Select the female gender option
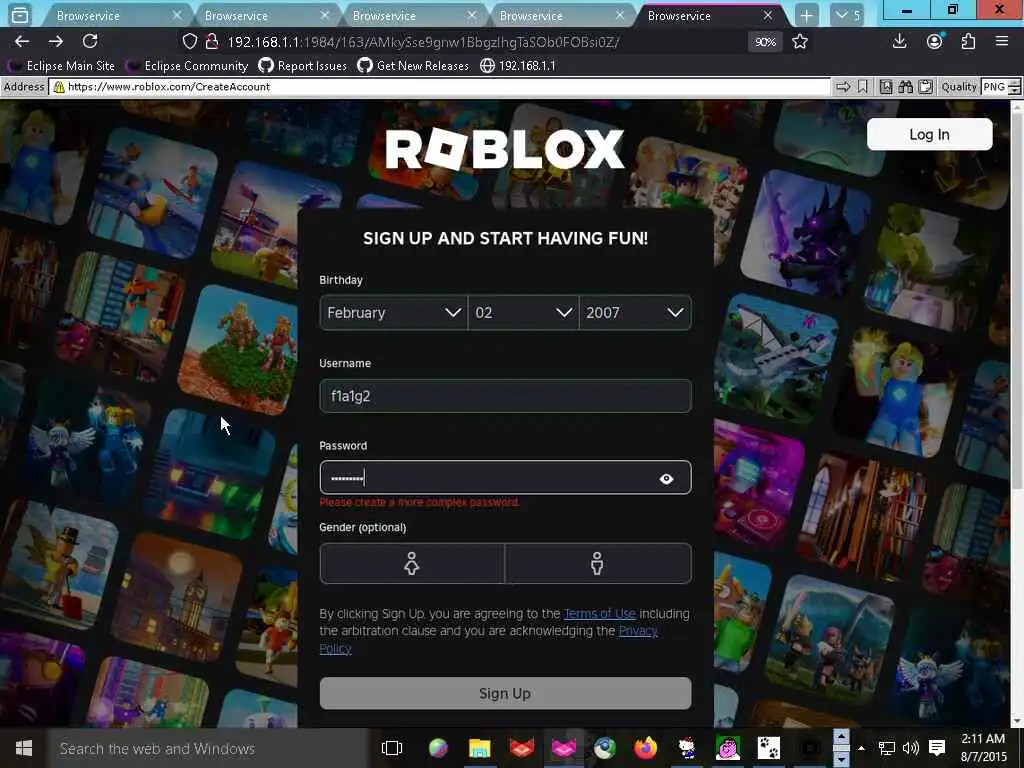 pos(412,563)
